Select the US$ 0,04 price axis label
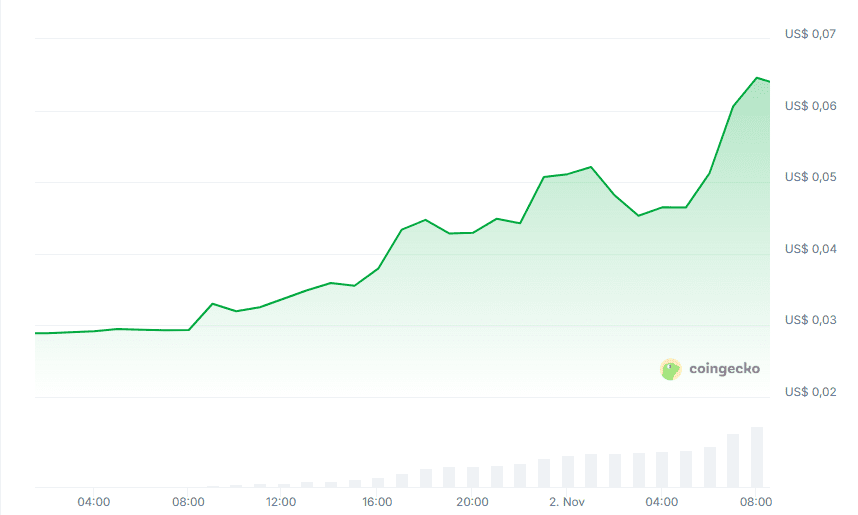Image resolution: width=858 pixels, height=515 pixels. 810,249
